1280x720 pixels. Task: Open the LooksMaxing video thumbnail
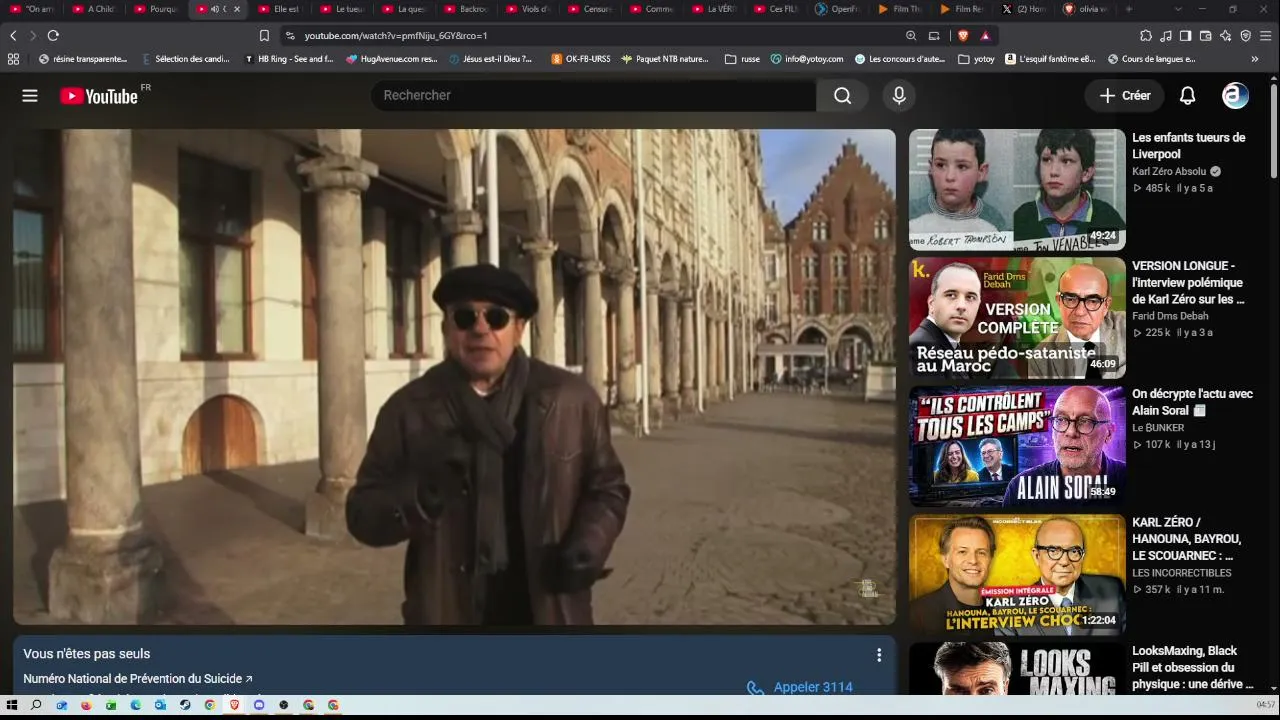point(1017,669)
